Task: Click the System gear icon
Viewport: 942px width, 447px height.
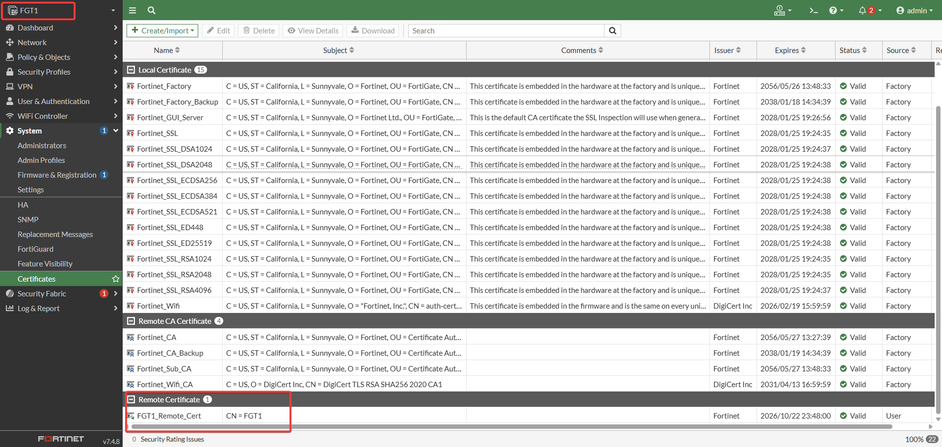Action: click(x=10, y=130)
